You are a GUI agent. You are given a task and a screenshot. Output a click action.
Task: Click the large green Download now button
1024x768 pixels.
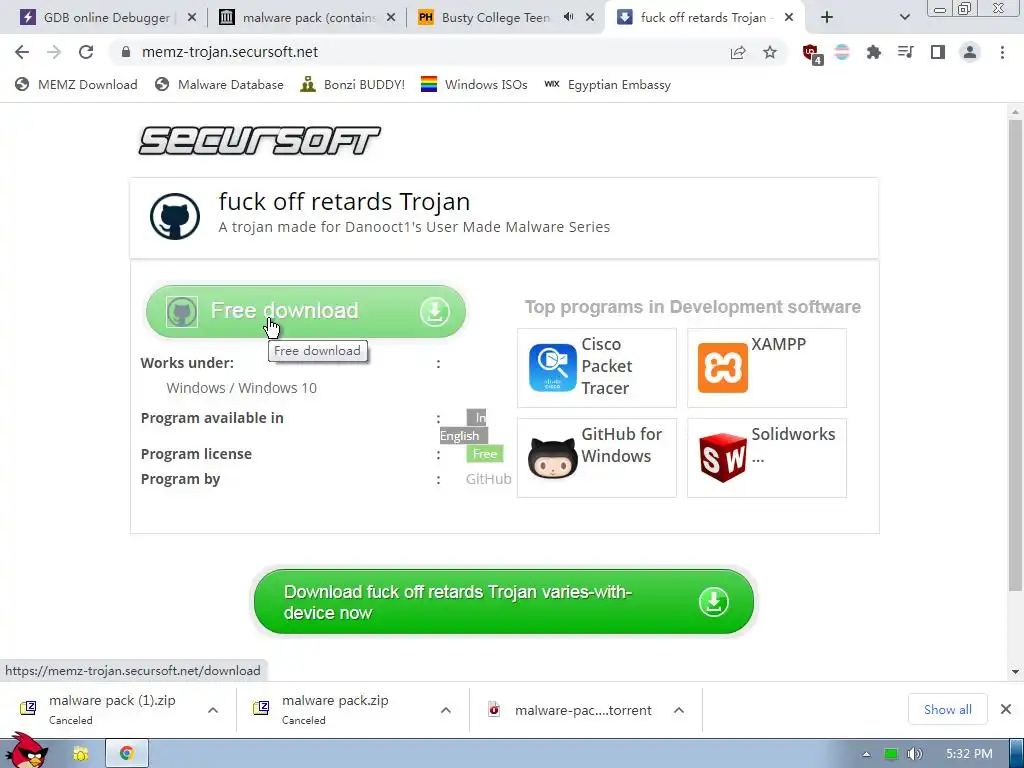click(x=504, y=601)
